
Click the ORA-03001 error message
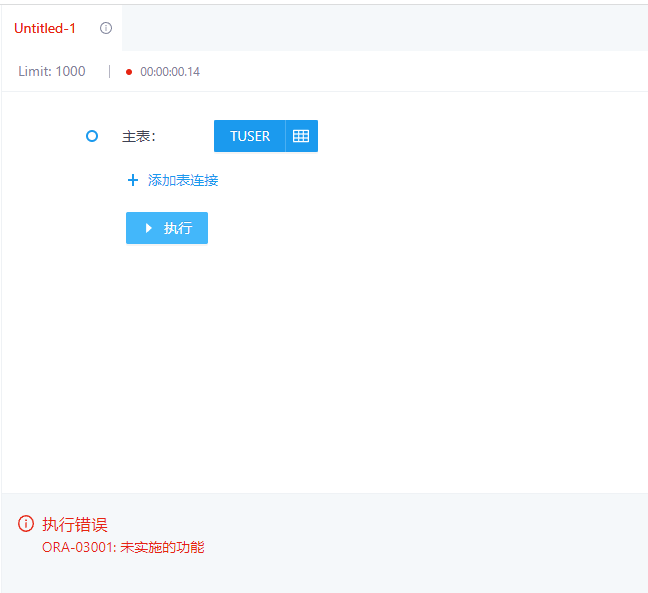123,547
